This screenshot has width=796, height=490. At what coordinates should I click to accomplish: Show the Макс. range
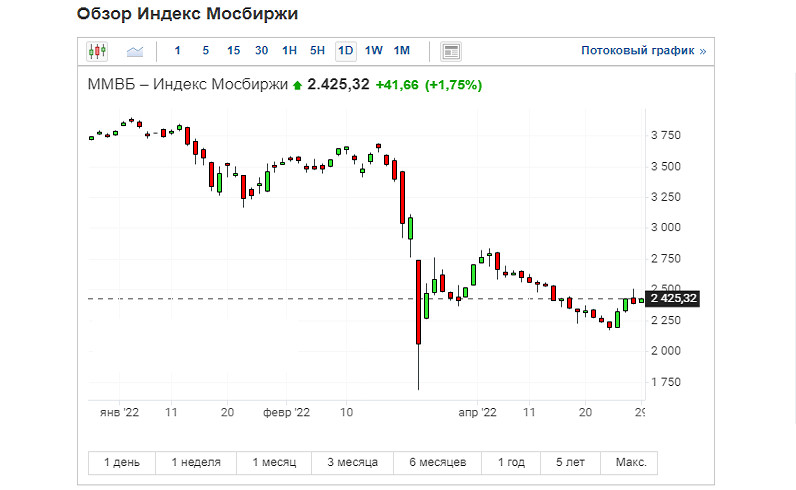[629, 463]
